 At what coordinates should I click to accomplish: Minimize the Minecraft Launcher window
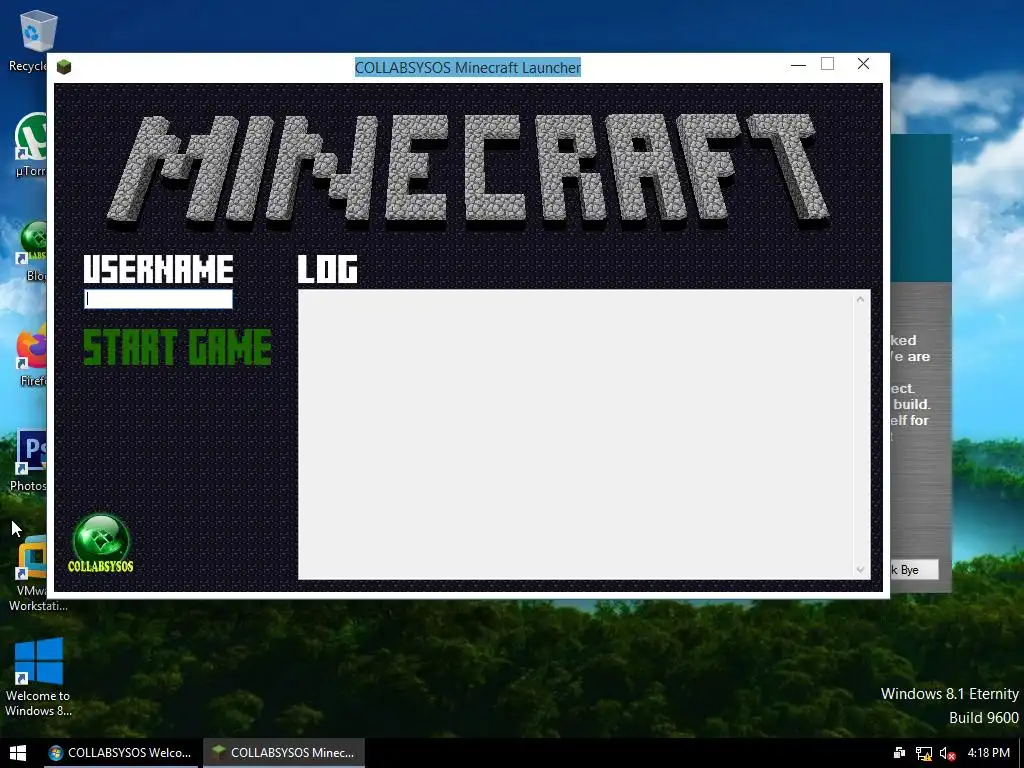[x=798, y=65]
